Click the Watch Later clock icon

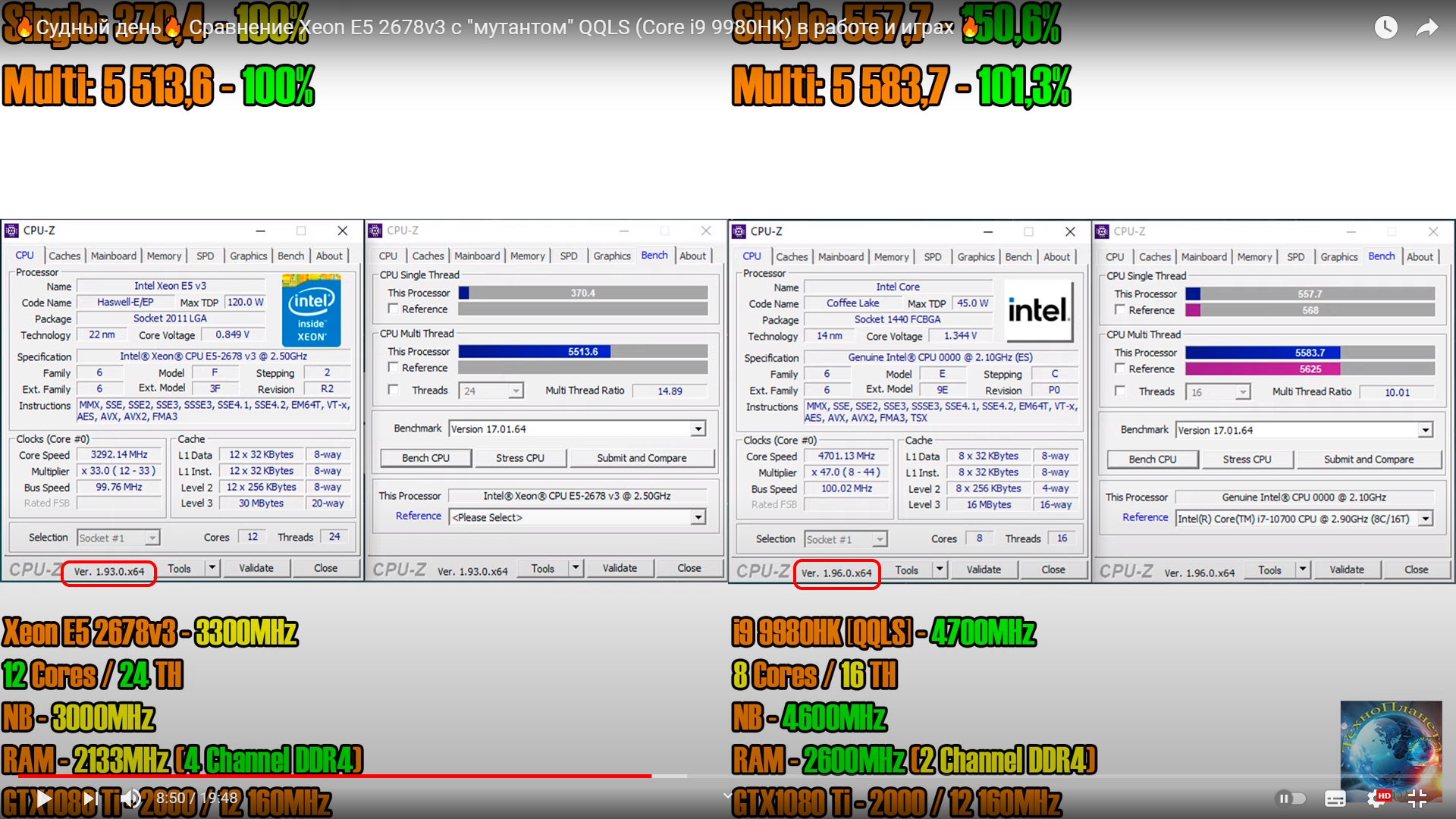click(x=1385, y=28)
